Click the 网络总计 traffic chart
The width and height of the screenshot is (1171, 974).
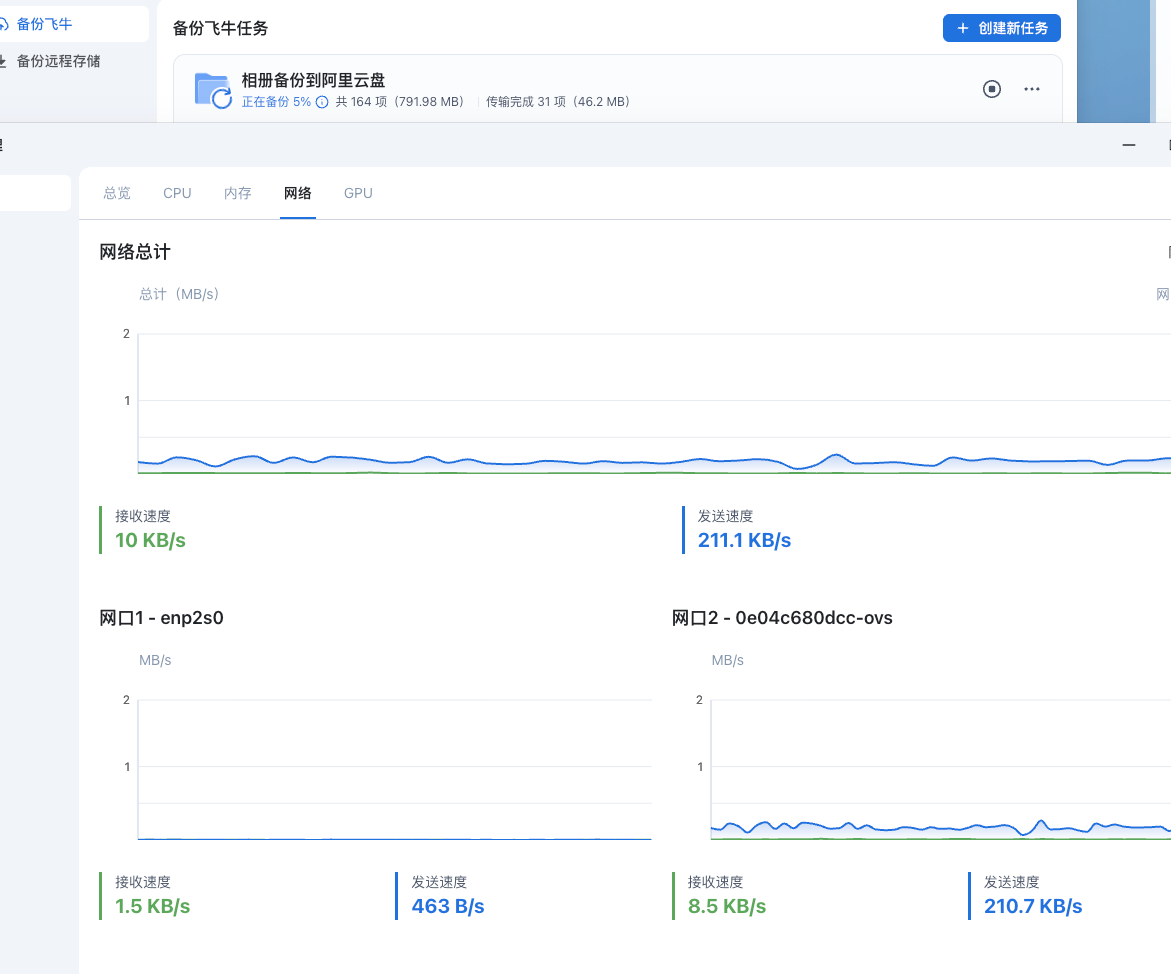[x=654, y=403]
